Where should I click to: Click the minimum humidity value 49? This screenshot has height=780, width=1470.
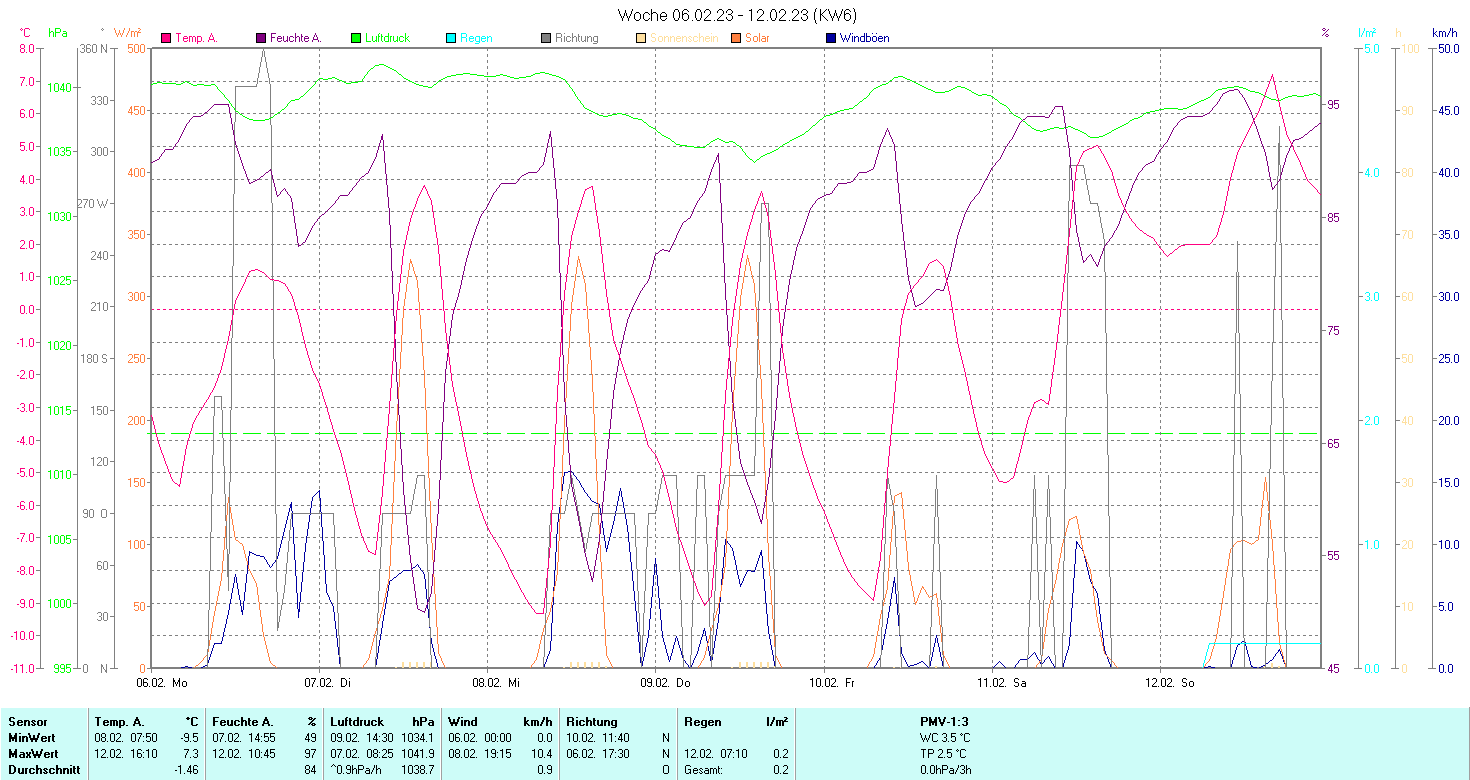311,737
